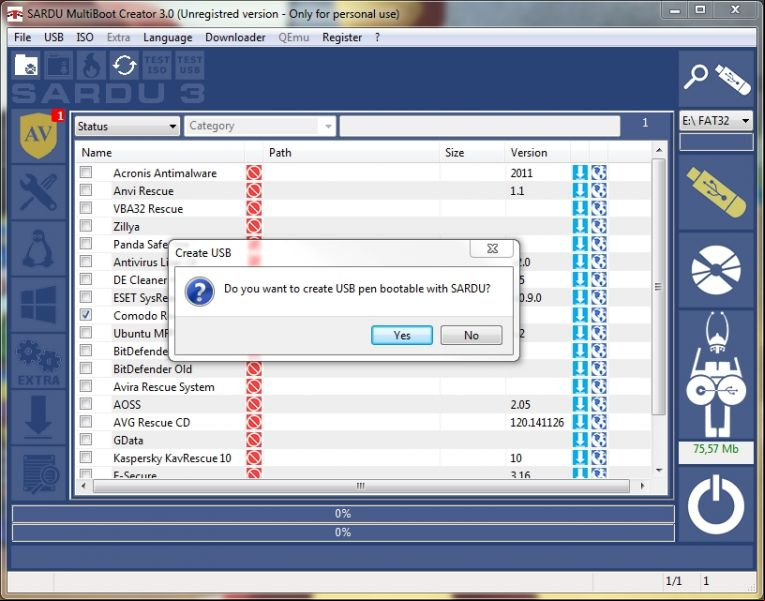The width and height of the screenshot is (765, 601).
Task: Tick the AVG Rescue CD checkbox
Action: click(x=86, y=421)
